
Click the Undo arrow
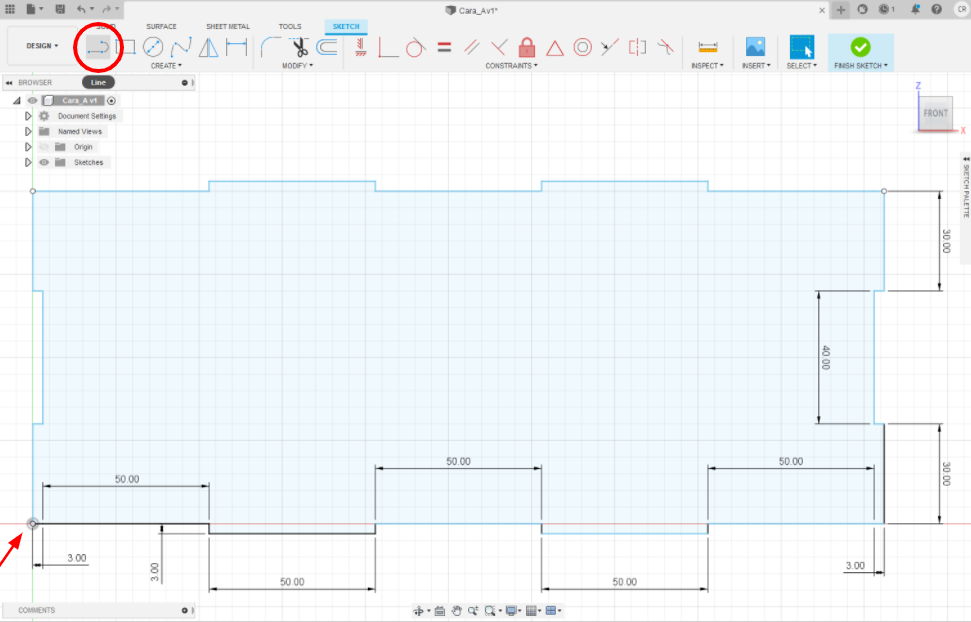[x=81, y=9]
